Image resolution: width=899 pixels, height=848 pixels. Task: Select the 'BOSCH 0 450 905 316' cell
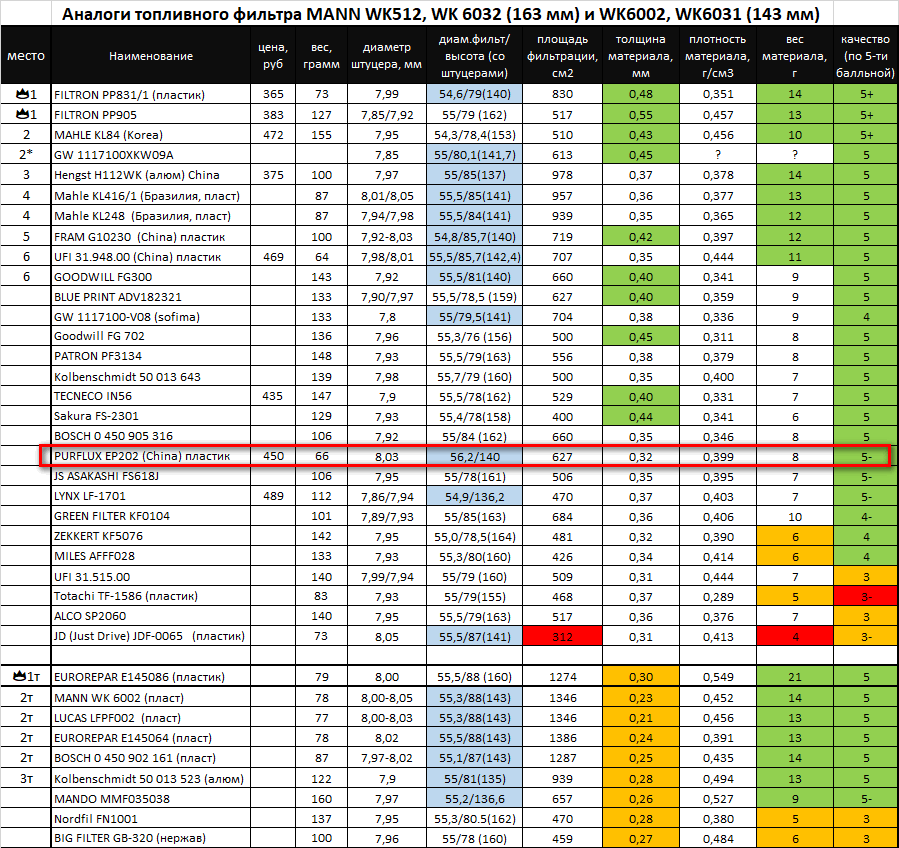pos(151,436)
